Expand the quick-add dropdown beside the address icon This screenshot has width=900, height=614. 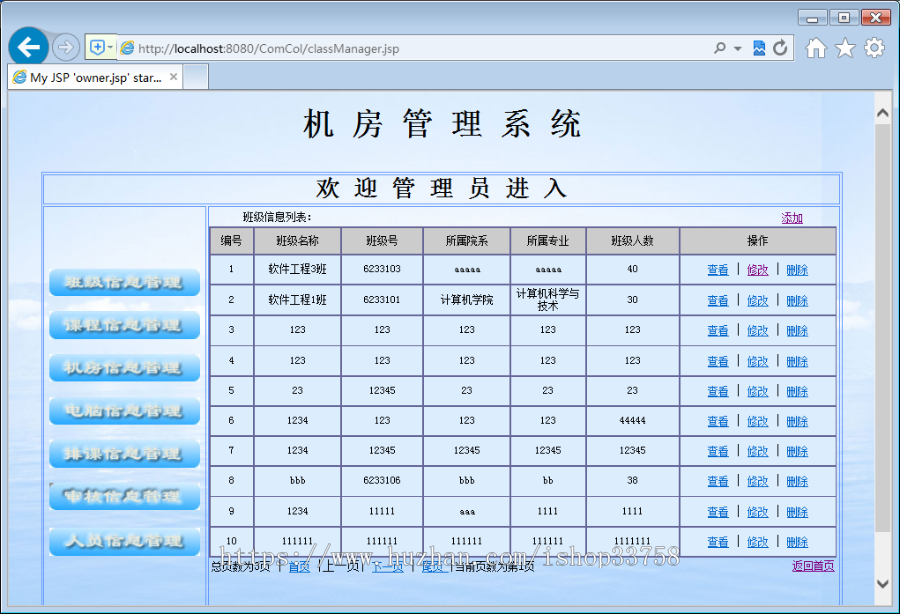pyautogui.click(x=110, y=47)
